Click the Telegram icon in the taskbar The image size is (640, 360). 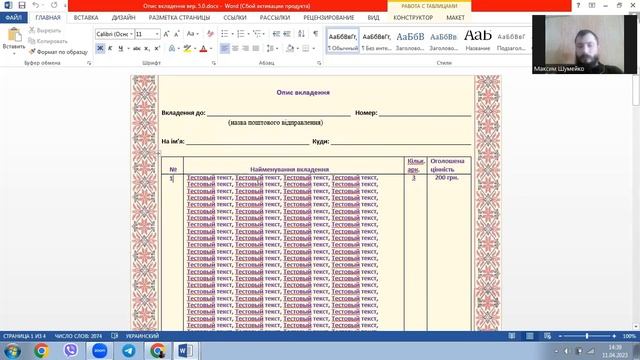[129, 351]
